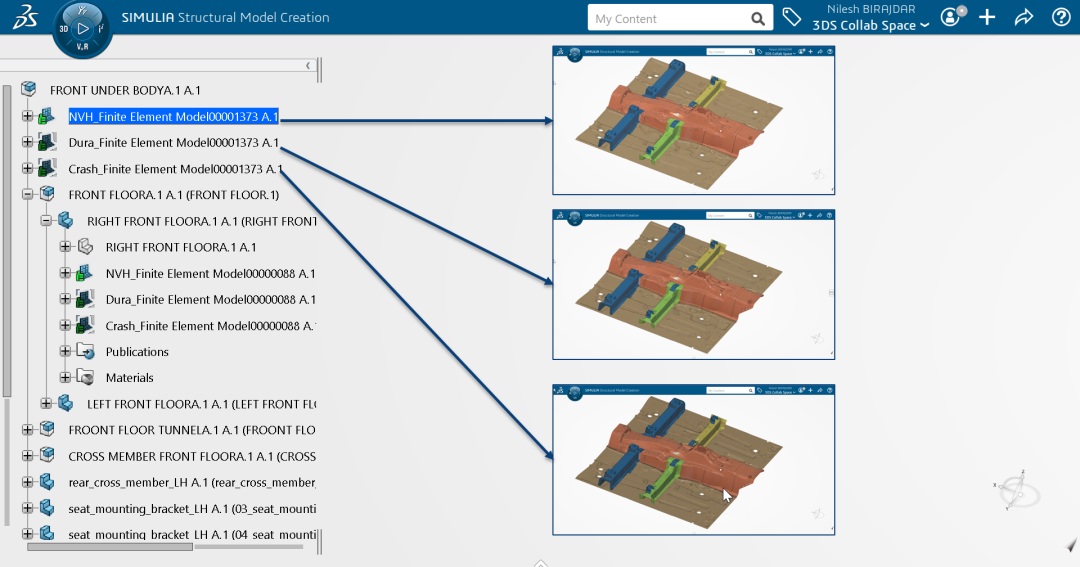Click SIMULIA Structural Model Creation title
This screenshot has height=567, width=1080.
[225, 17]
